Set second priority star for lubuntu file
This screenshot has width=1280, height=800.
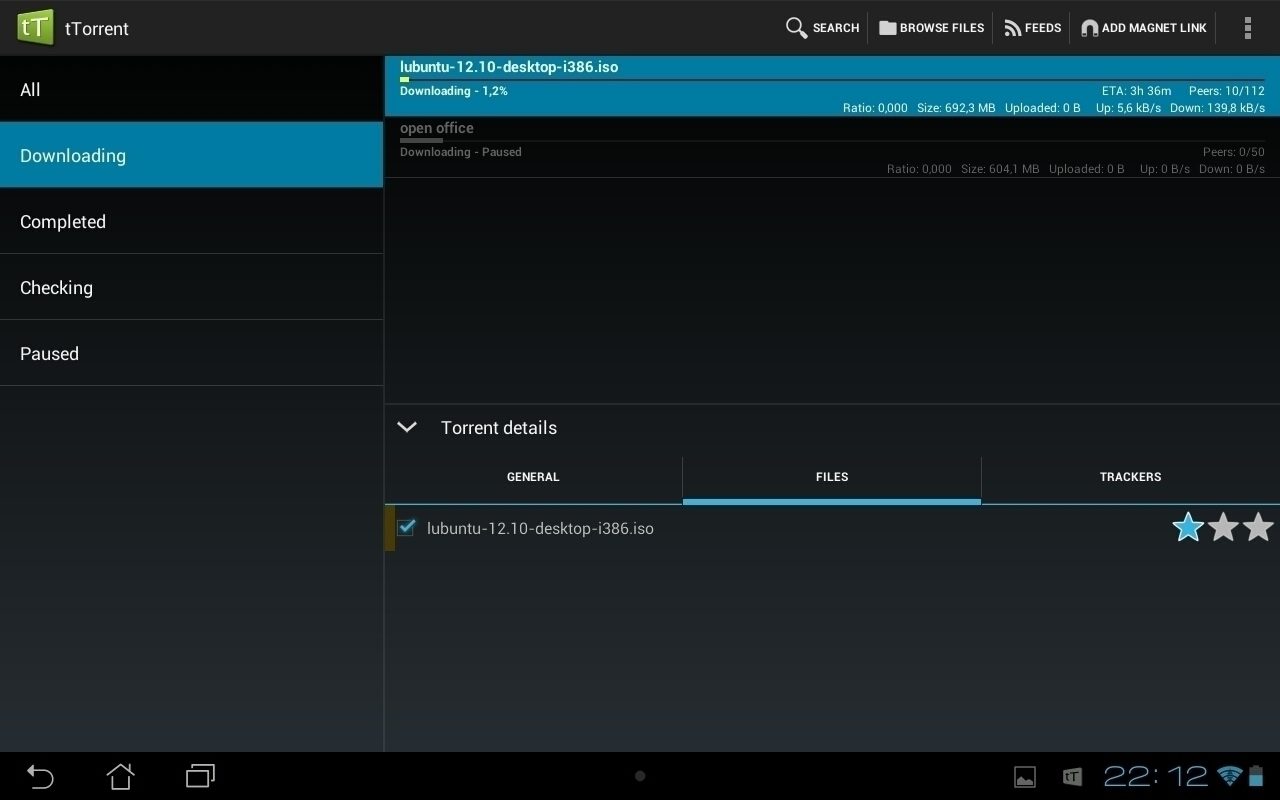tap(1223, 527)
